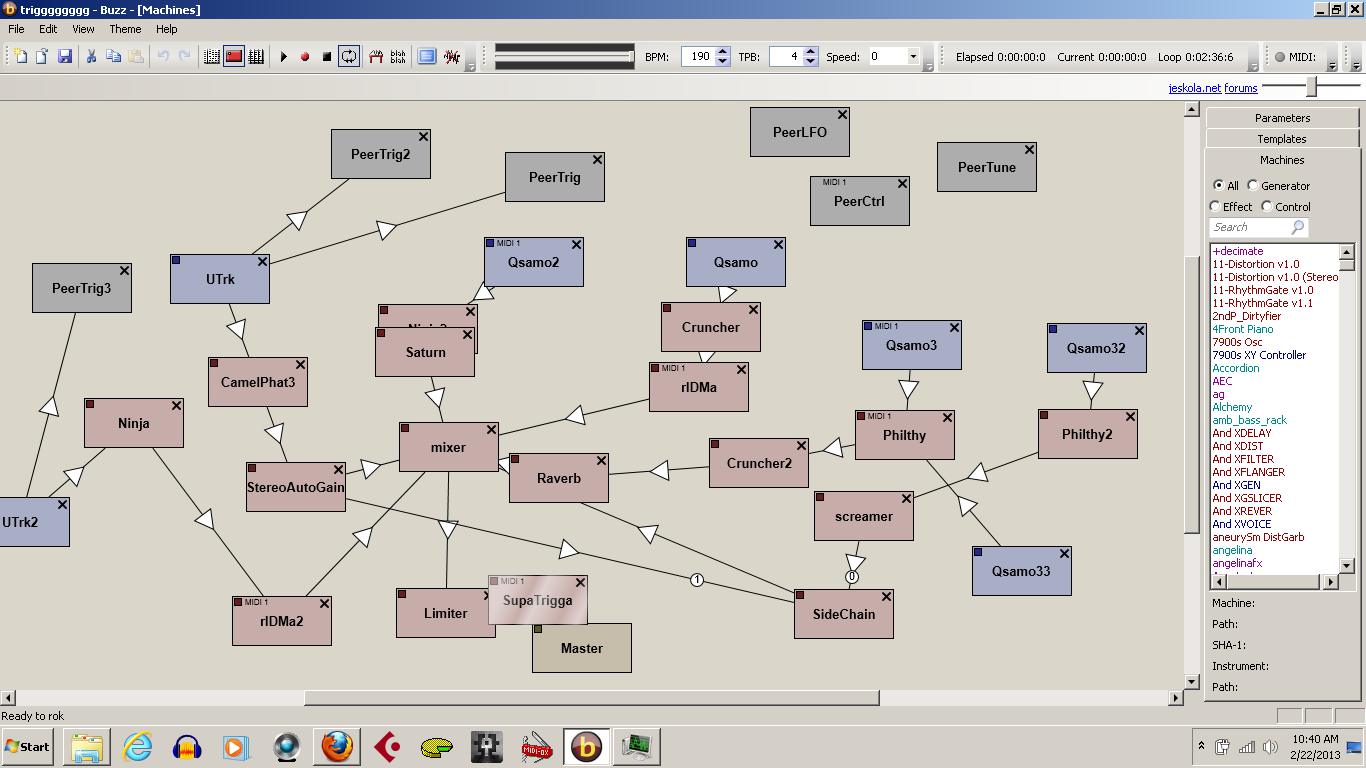This screenshot has height=768, width=1366.
Task: Increase the BPM value with up arrow
Action: tap(723, 52)
